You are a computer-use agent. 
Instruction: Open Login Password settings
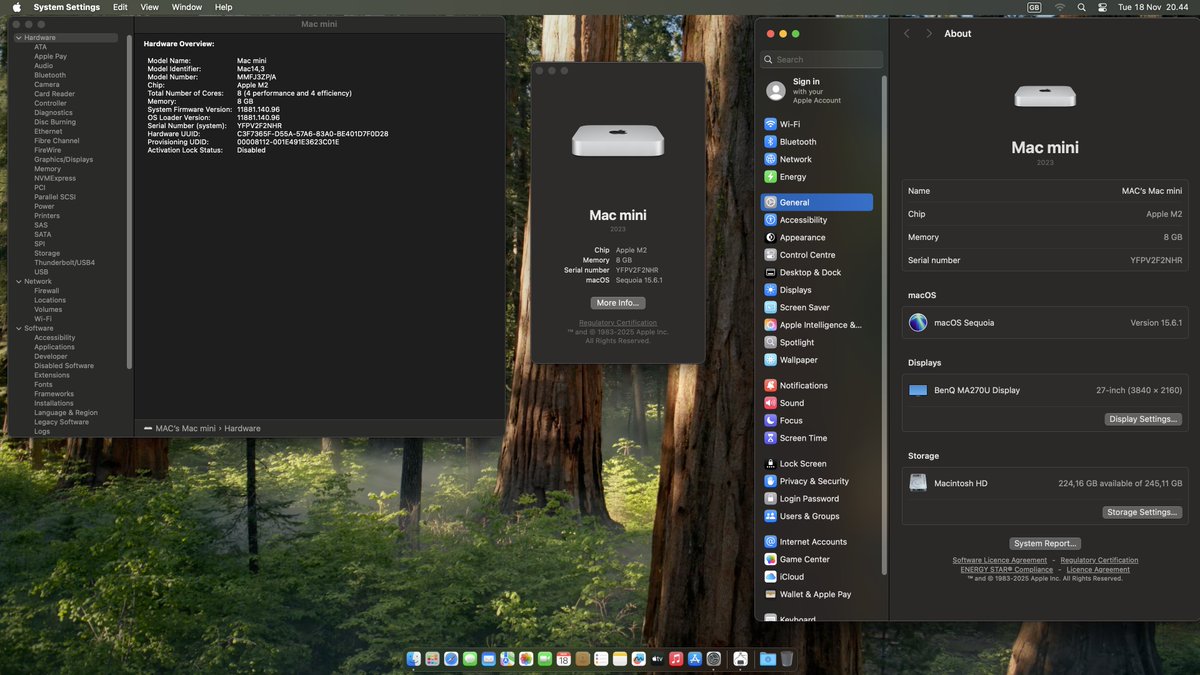817,499
